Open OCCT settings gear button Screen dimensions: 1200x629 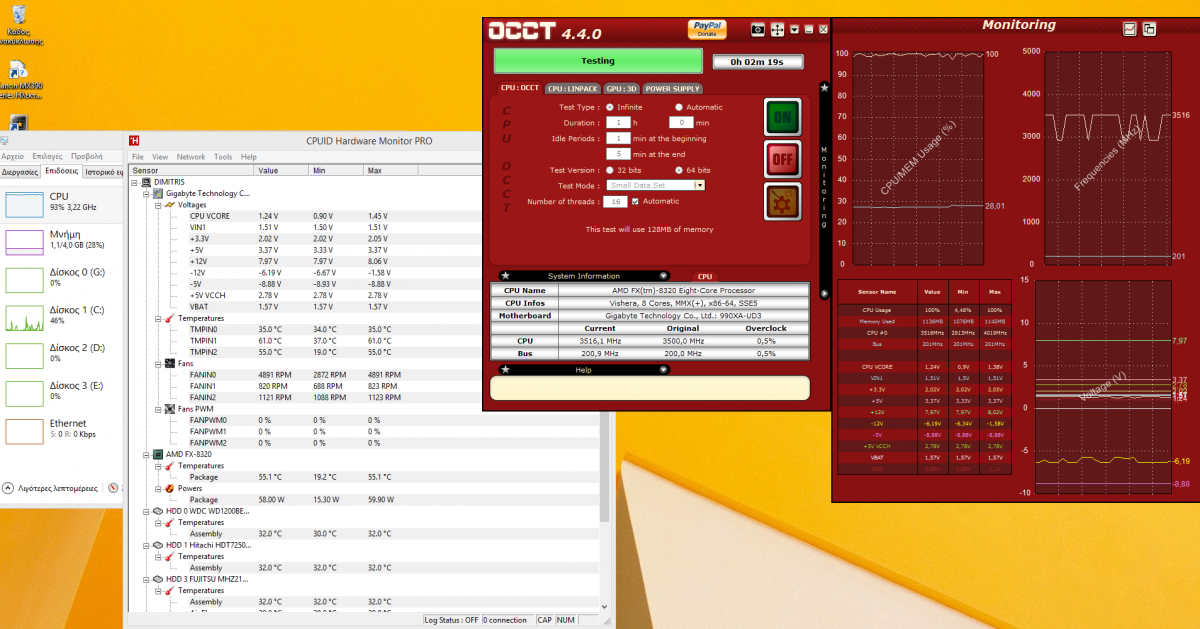pos(783,201)
